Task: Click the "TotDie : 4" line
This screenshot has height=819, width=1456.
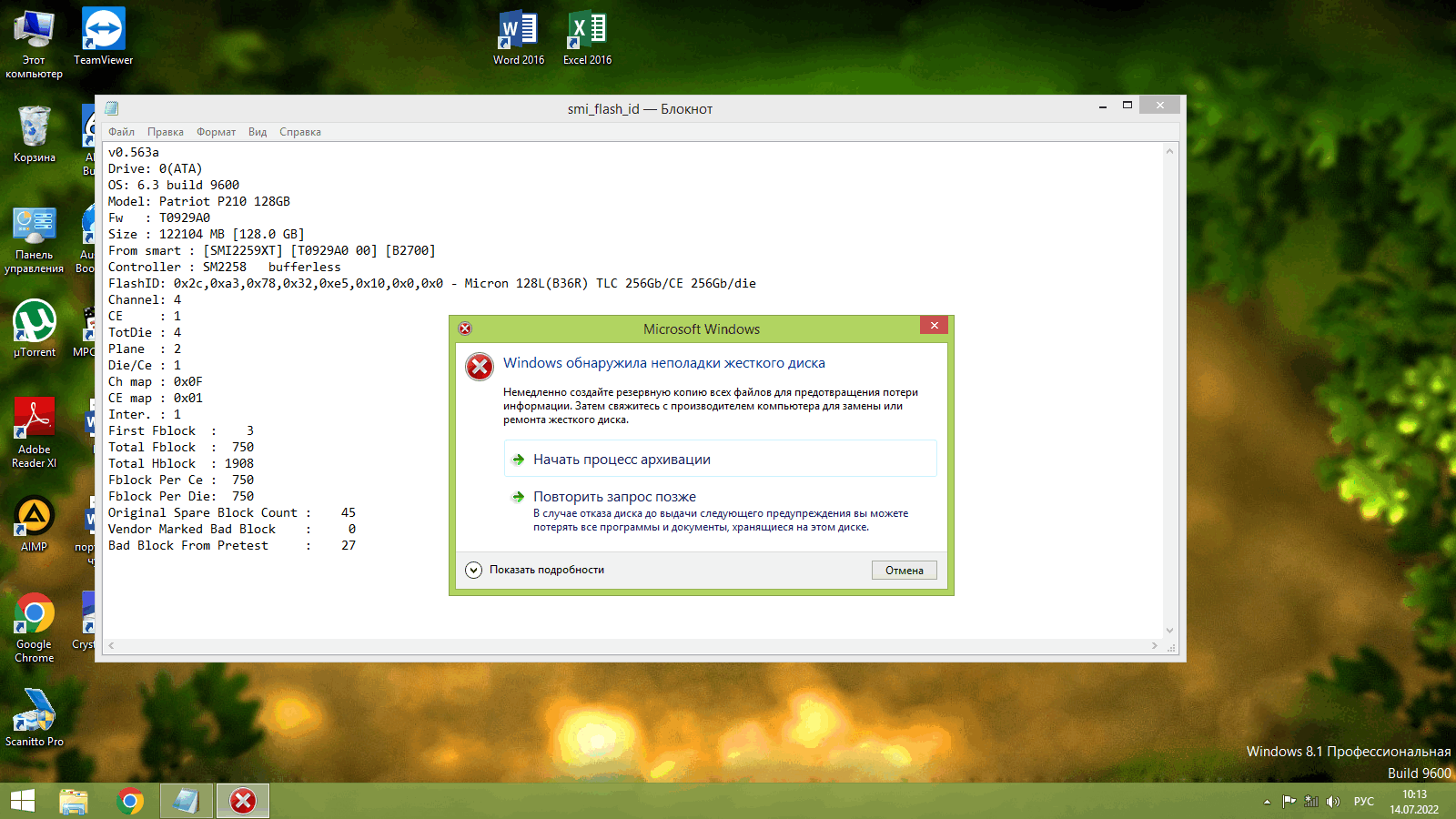Action: 145,332
